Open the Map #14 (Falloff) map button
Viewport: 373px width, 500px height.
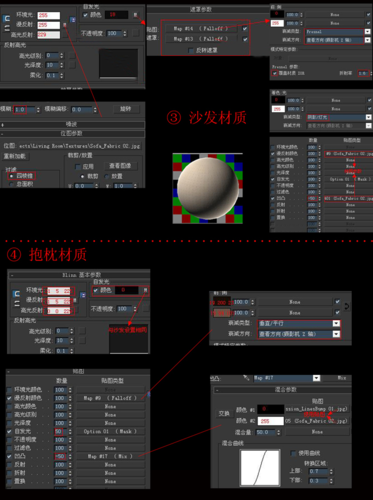(x=201, y=29)
